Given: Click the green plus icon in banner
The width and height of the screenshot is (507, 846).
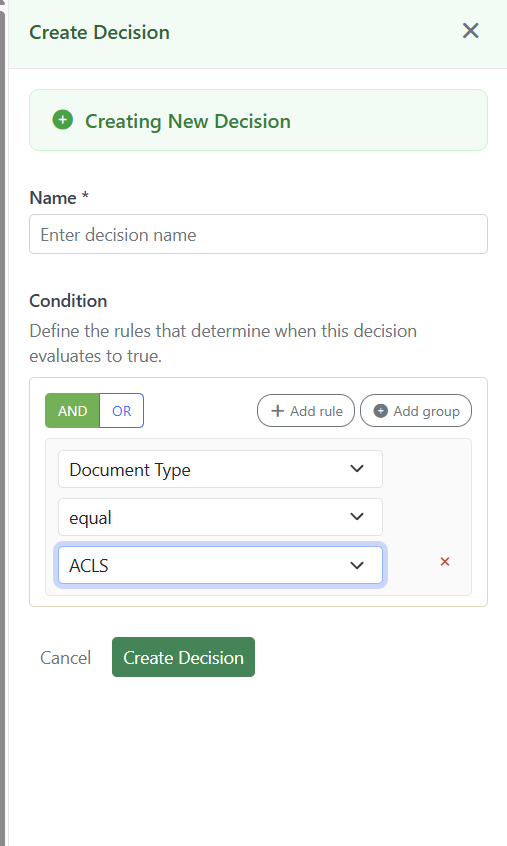Looking at the screenshot, I should point(63,120).
